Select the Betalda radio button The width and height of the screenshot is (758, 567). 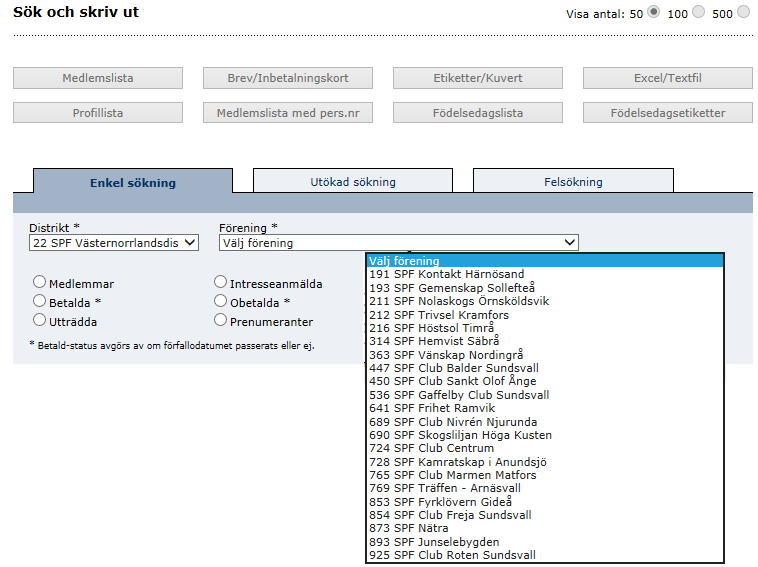point(39,301)
